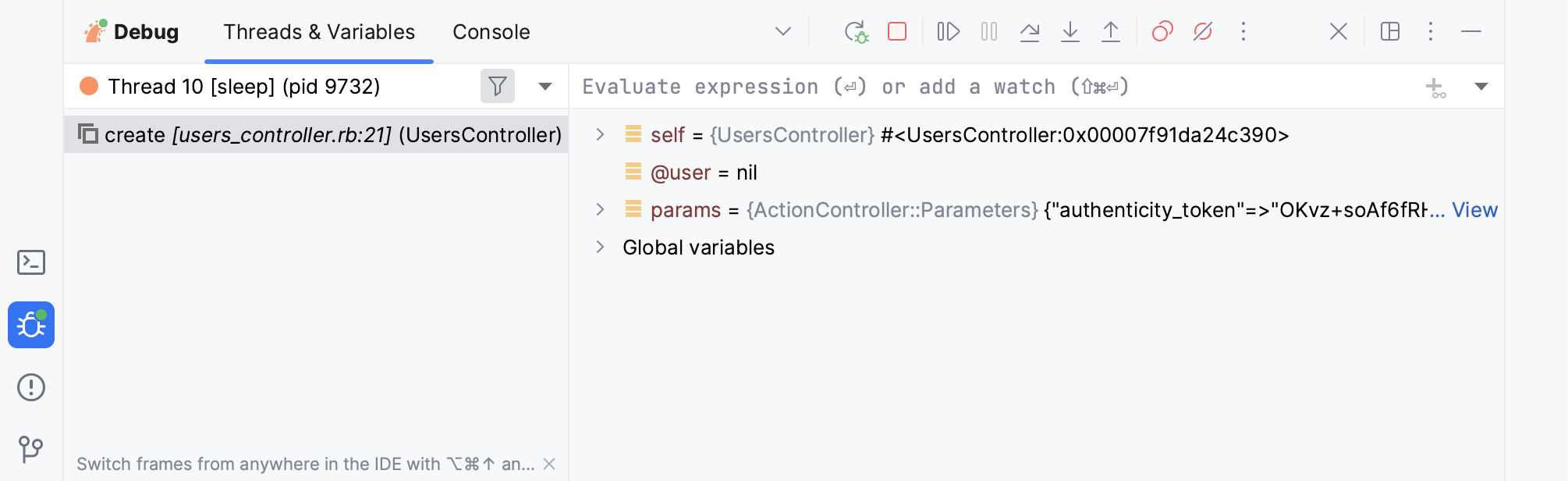Restart the debugger session

[x=857, y=31]
